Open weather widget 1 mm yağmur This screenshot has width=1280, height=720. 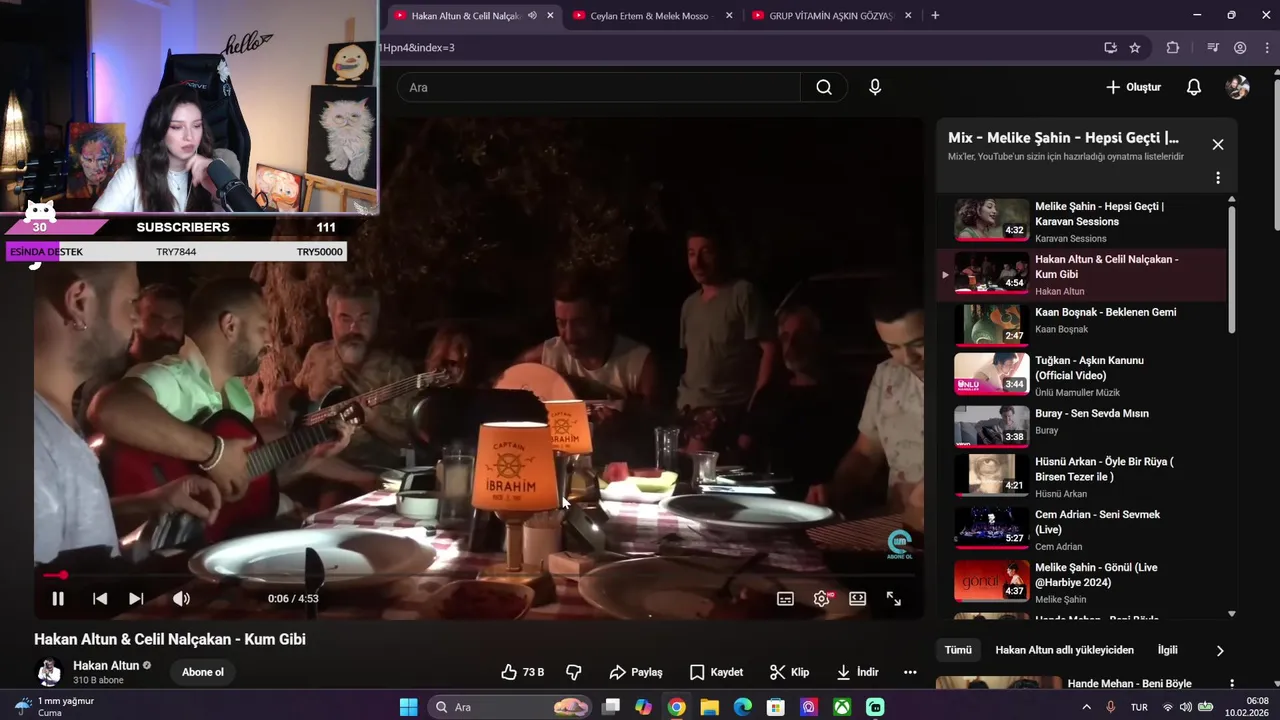click(x=55, y=707)
